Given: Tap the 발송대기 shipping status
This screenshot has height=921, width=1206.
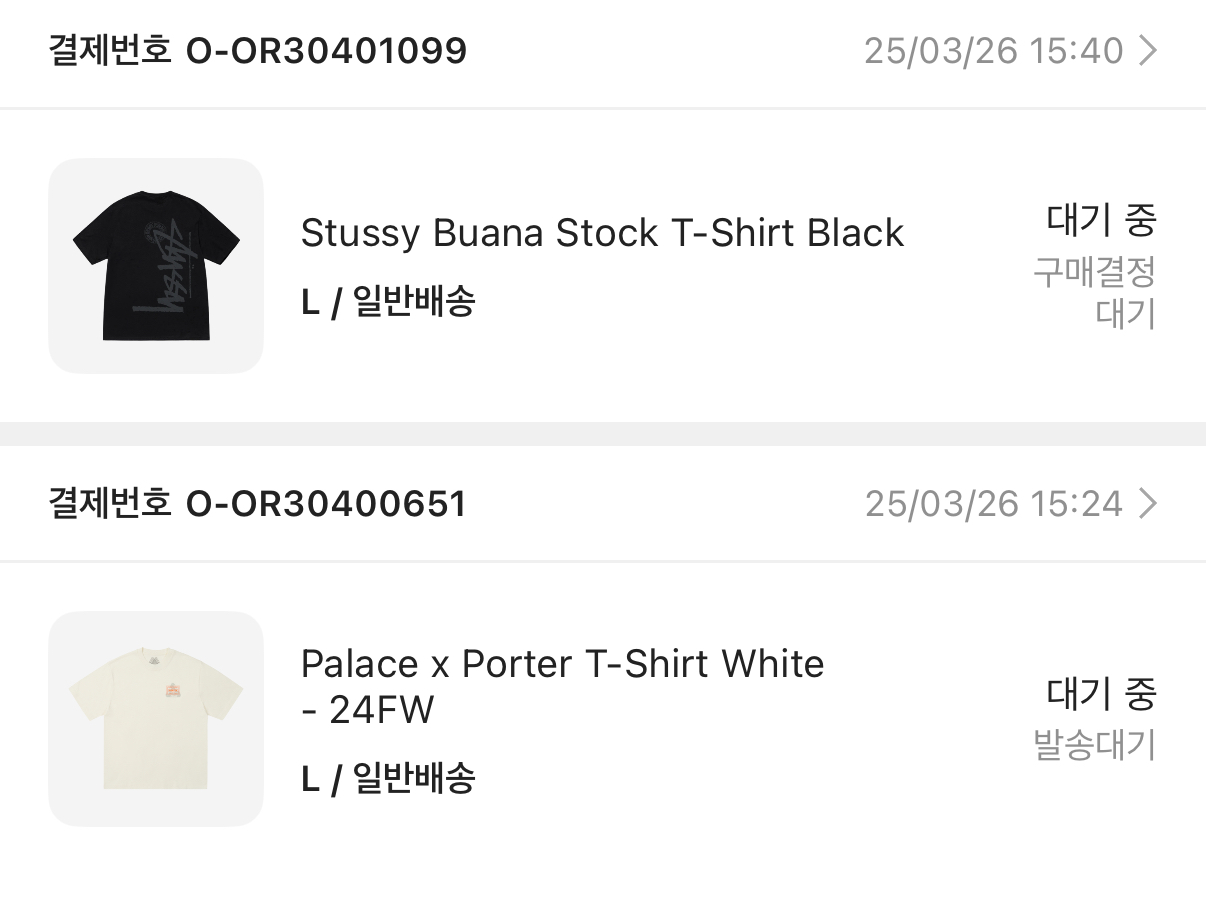Looking at the screenshot, I should (x=1094, y=745).
